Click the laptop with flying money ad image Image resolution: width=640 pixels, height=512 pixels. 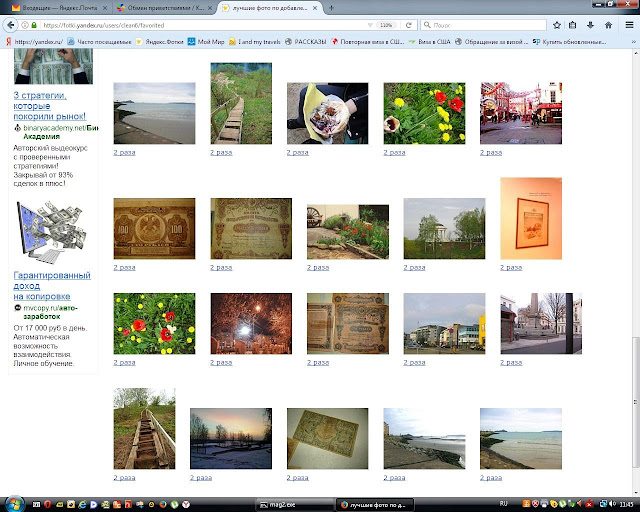51,232
